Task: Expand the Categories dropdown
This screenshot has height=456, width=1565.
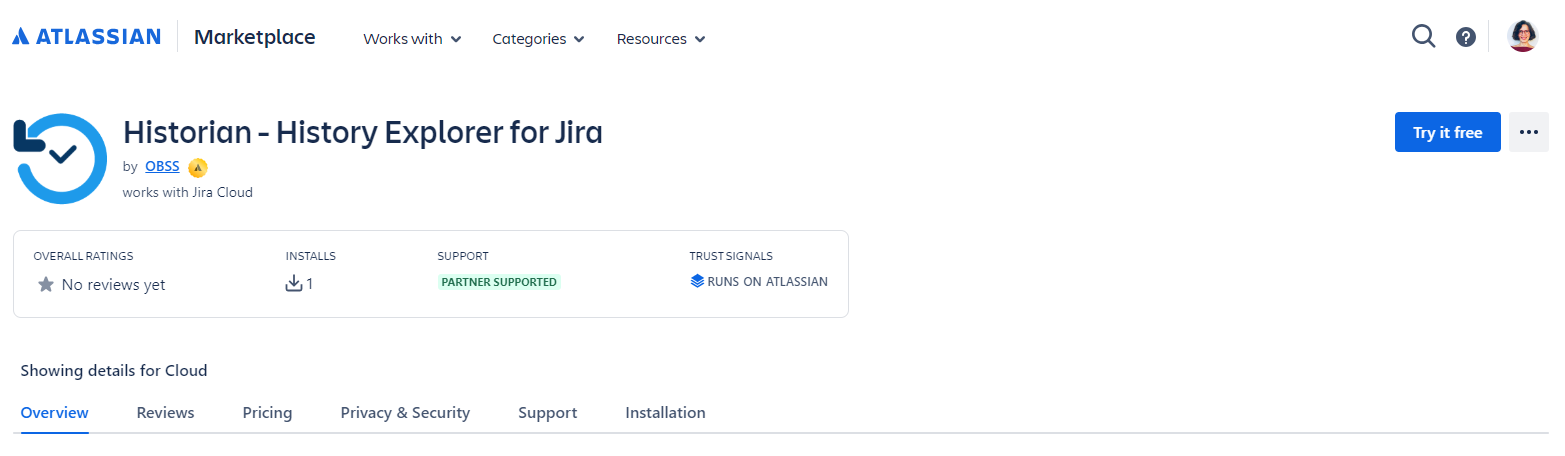Action: click(x=538, y=39)
